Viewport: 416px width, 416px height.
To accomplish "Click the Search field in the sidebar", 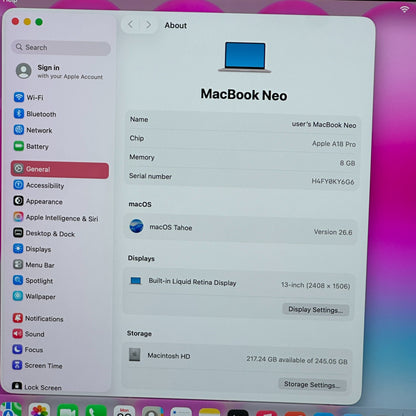I will tap(61, 48).
